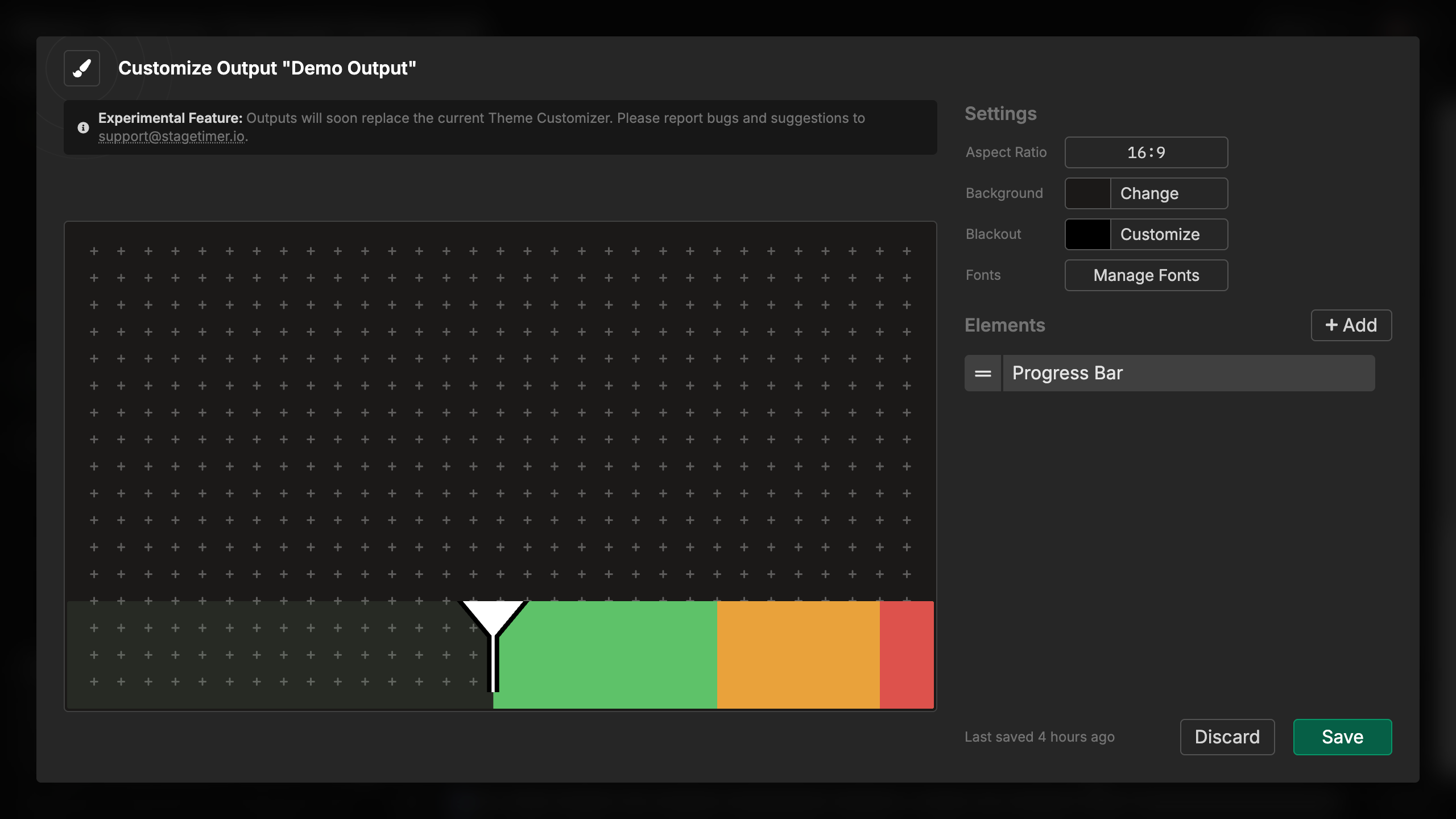
Task: Click the Background color swatch
Action: (x=1087, y=193)
